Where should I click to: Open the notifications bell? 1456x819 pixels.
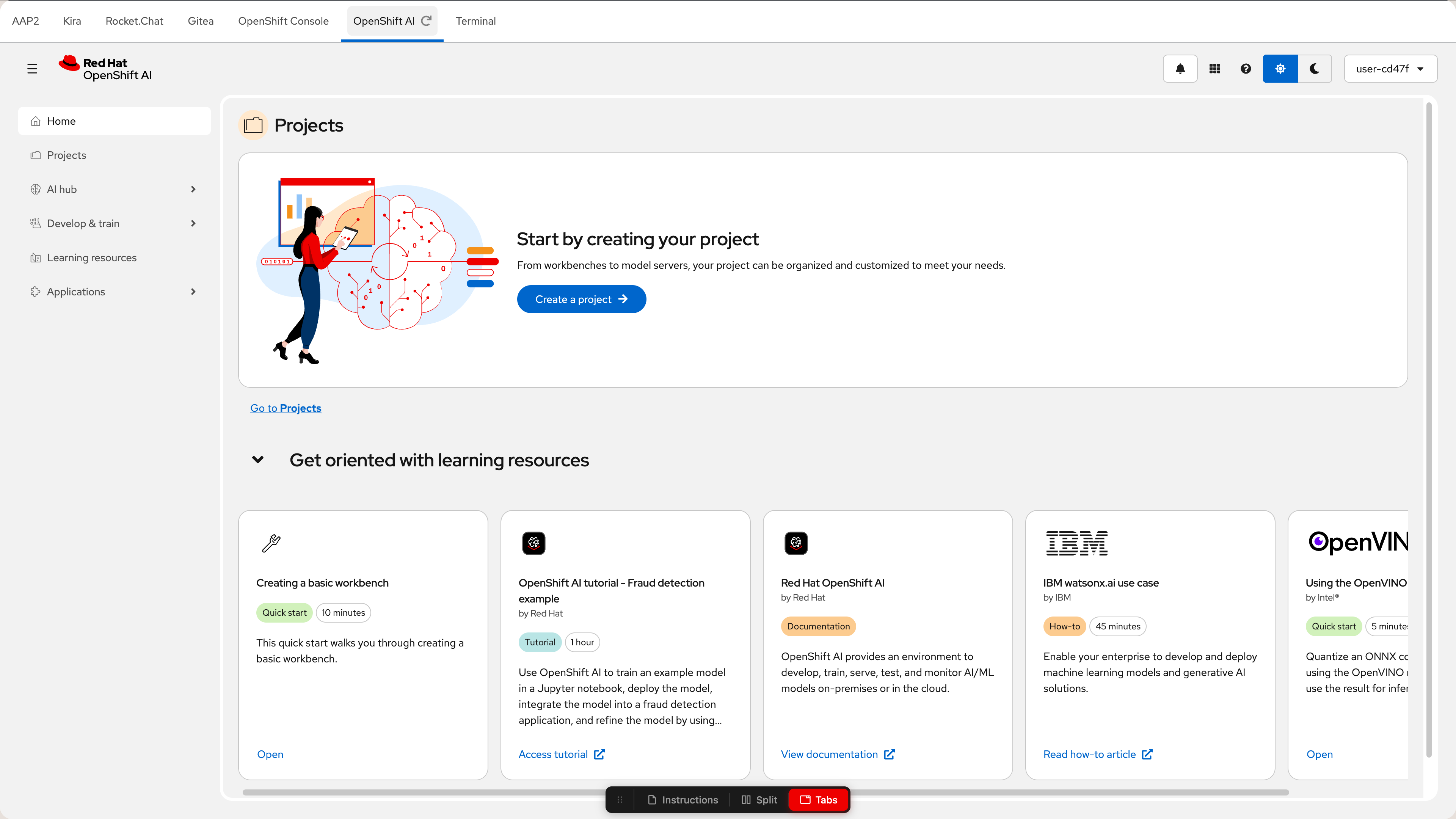[1180, 68]
